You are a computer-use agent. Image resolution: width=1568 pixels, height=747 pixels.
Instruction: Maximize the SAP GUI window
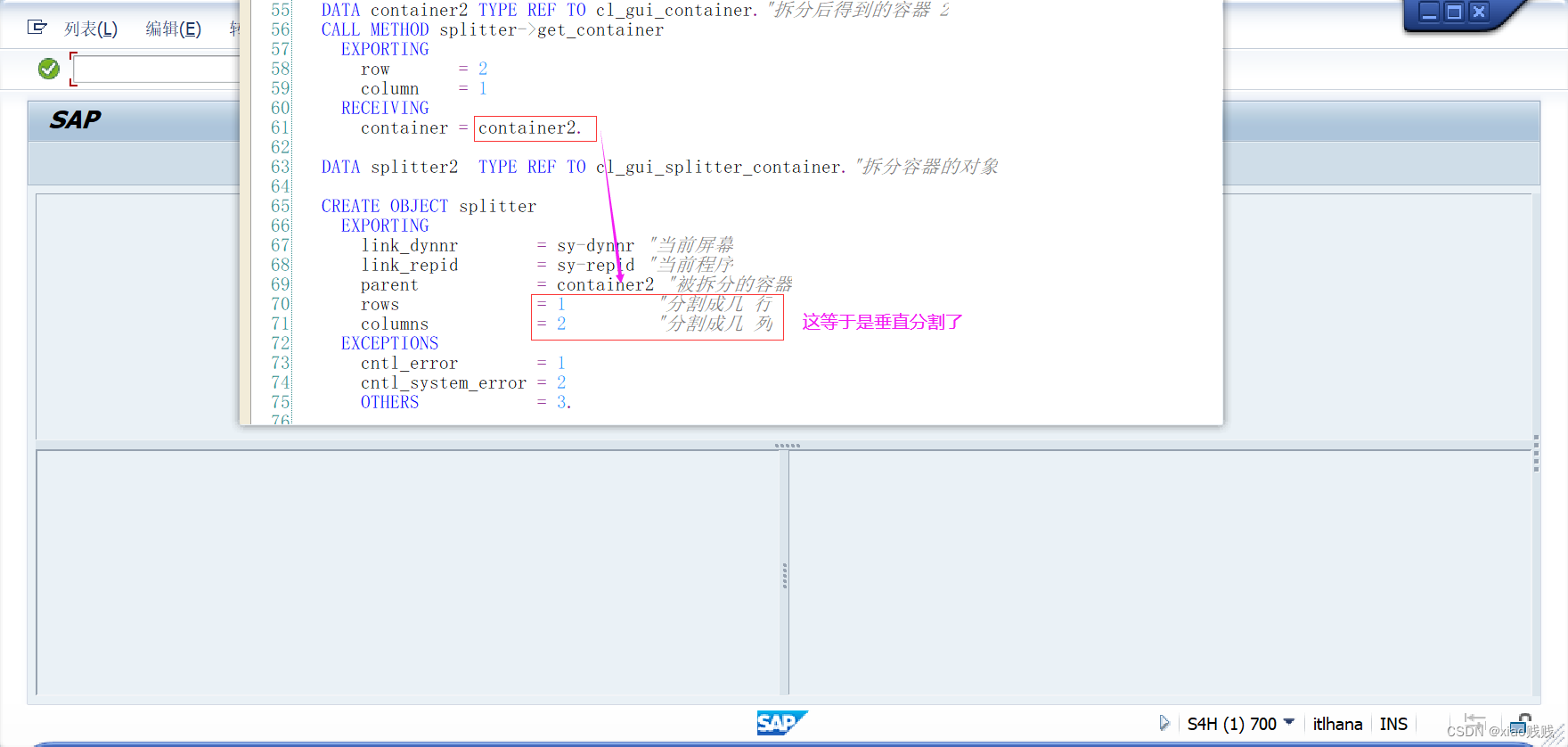tap(1454, 12)
